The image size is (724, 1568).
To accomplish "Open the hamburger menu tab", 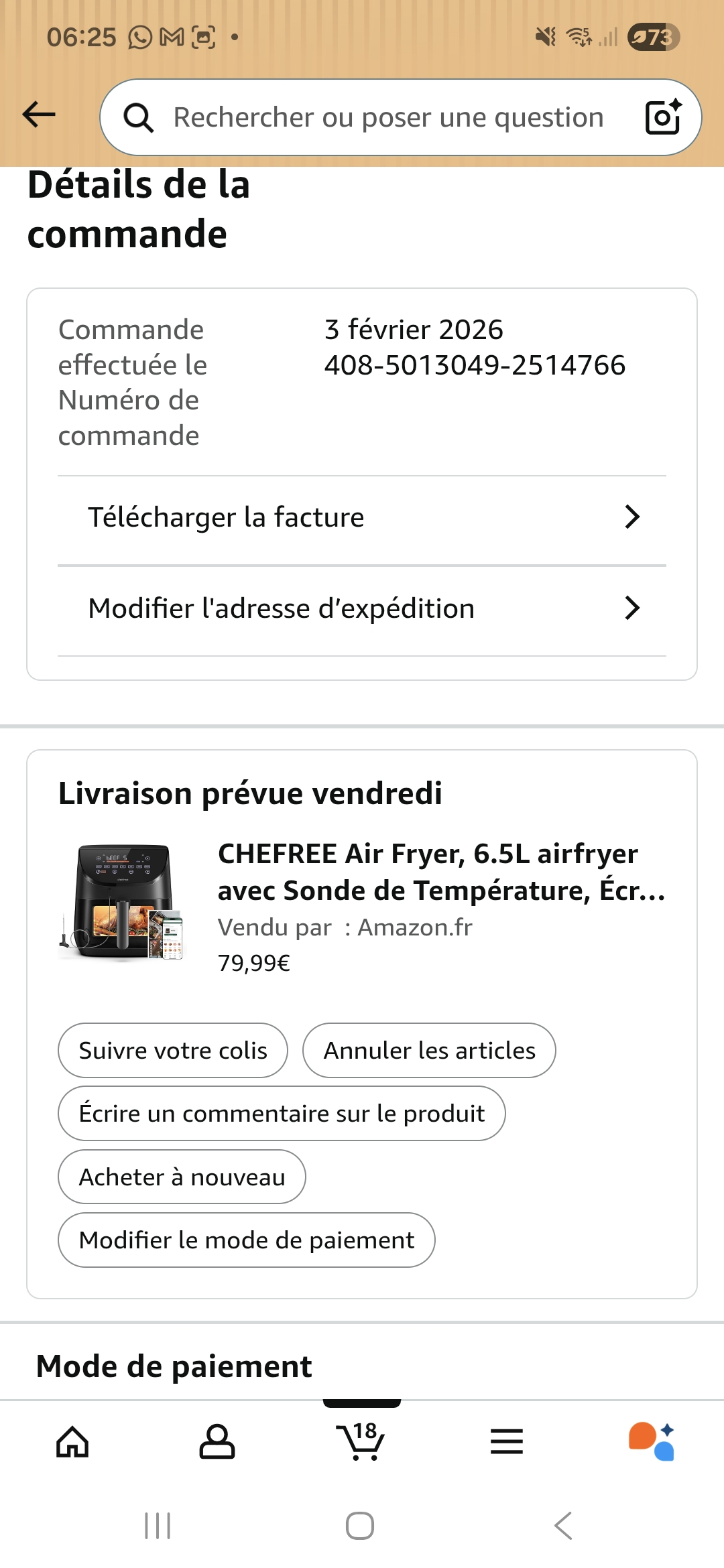I will click(x=507, y=1441).
